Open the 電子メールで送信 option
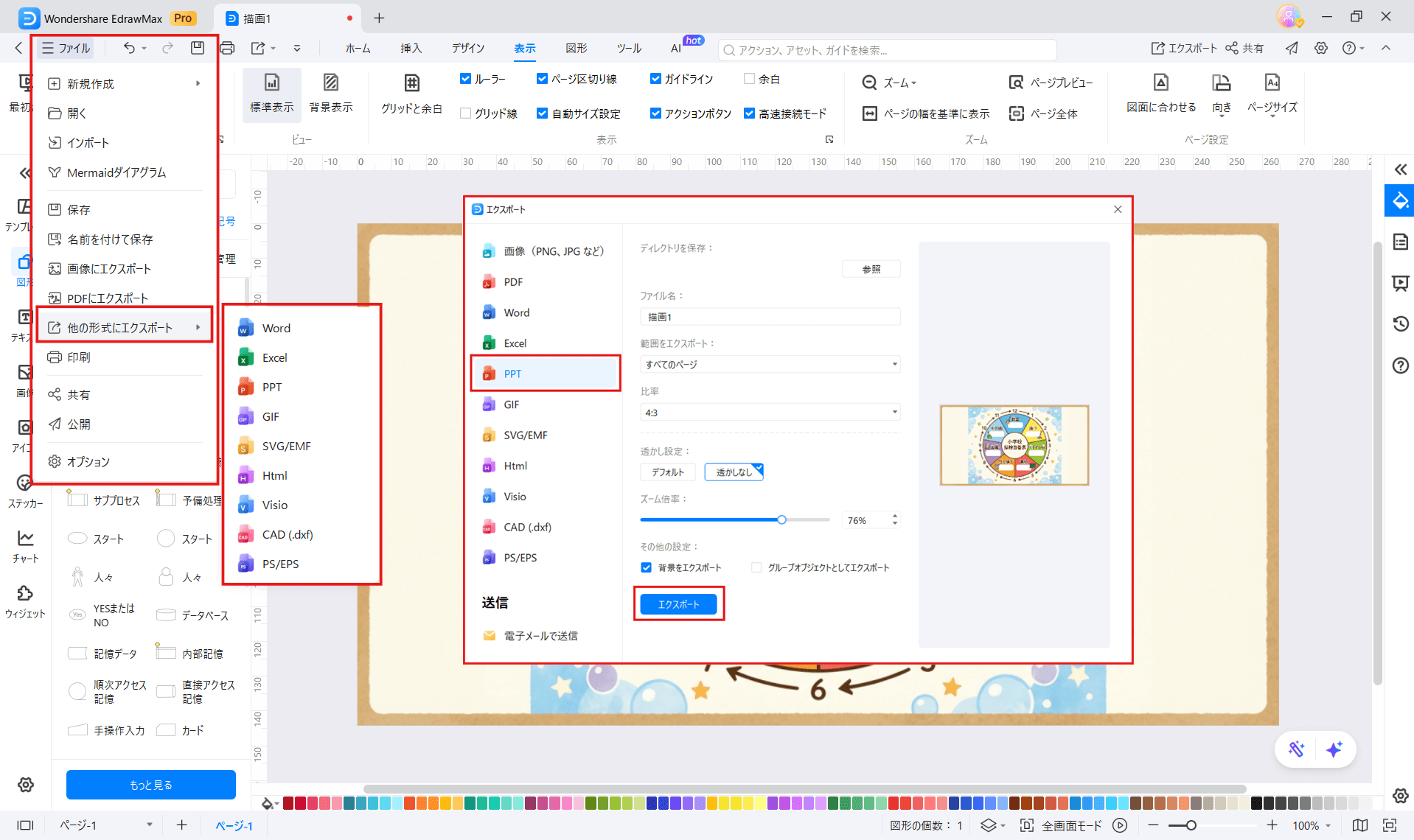Image resolution: width=1414 pixels, height=840 pixels. (540, 635)
